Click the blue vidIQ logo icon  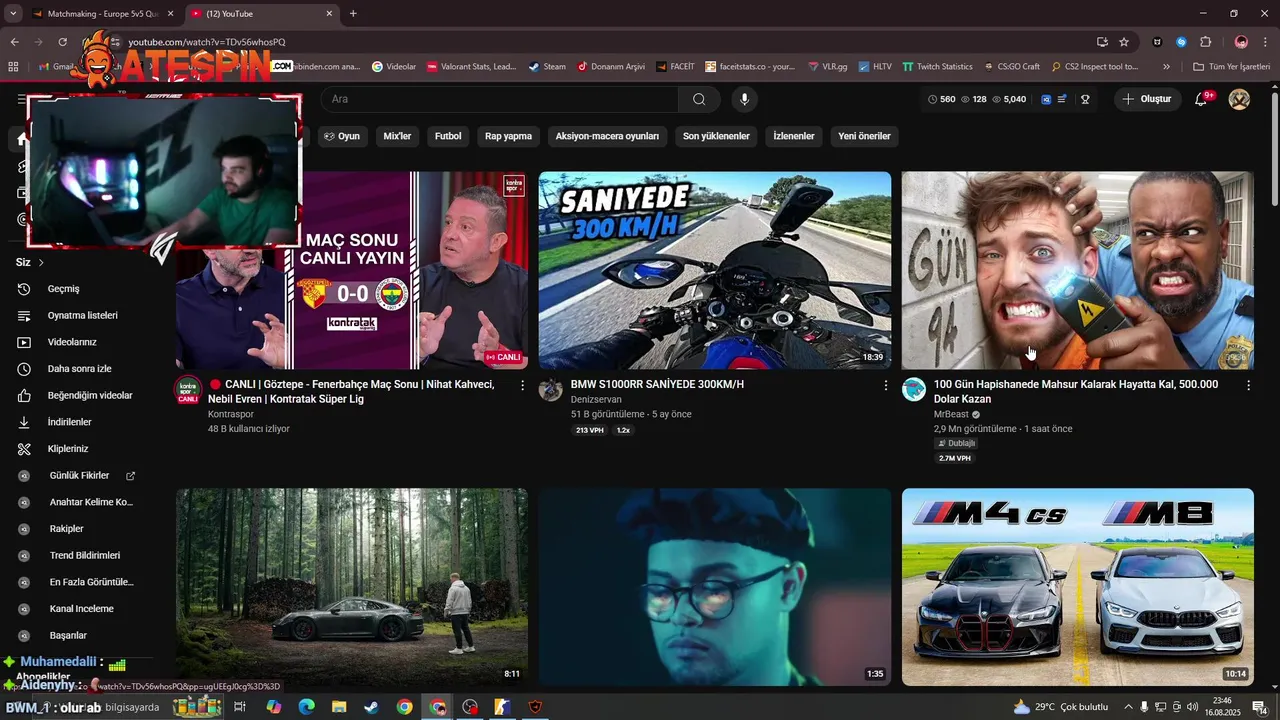pos(1046,99)
